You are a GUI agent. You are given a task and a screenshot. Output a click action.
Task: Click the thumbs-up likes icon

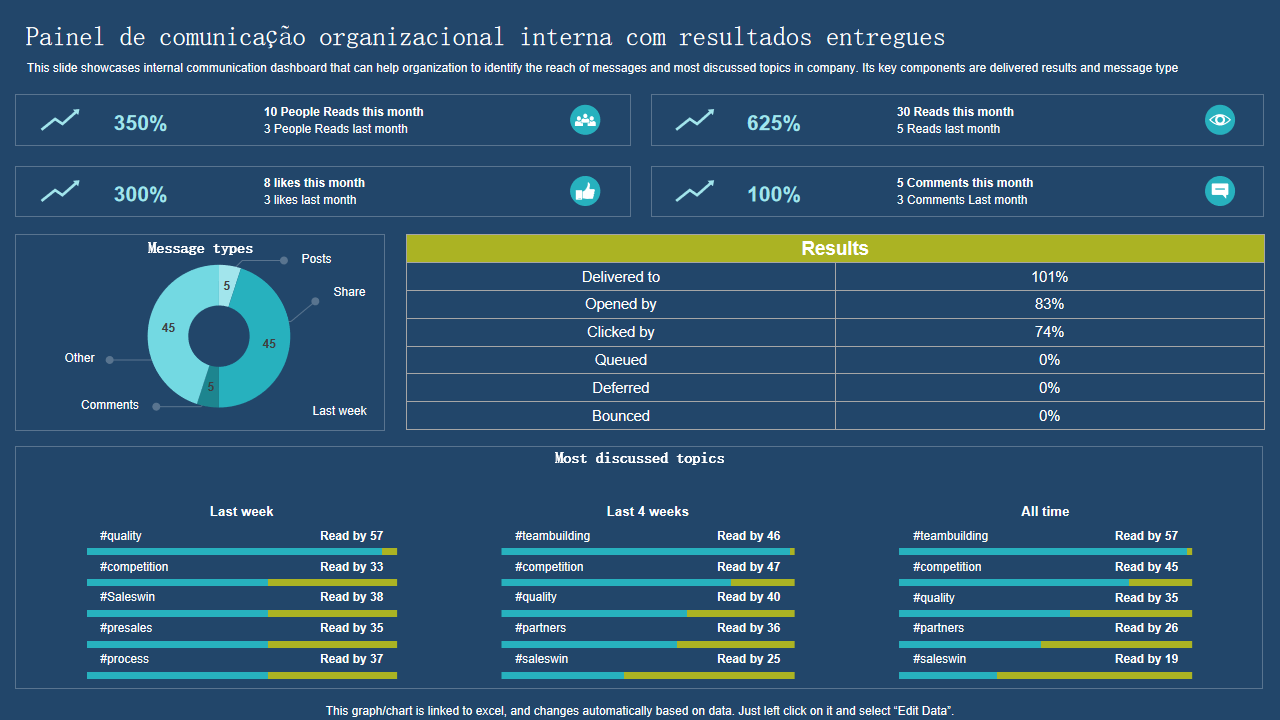tap(585, 191)
